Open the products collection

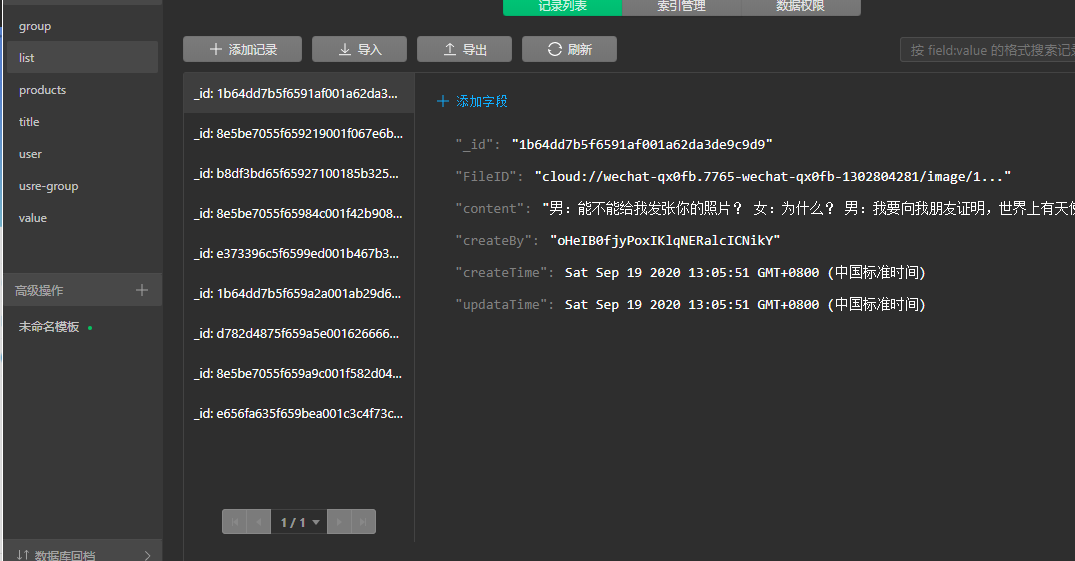(x=43, y=90)
